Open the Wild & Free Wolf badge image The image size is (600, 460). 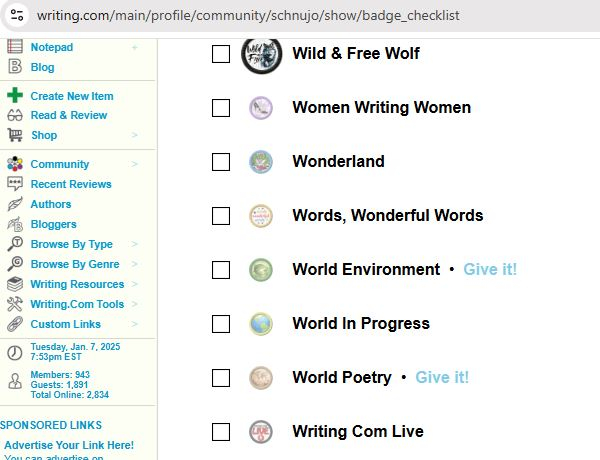[x=261, y=55]
